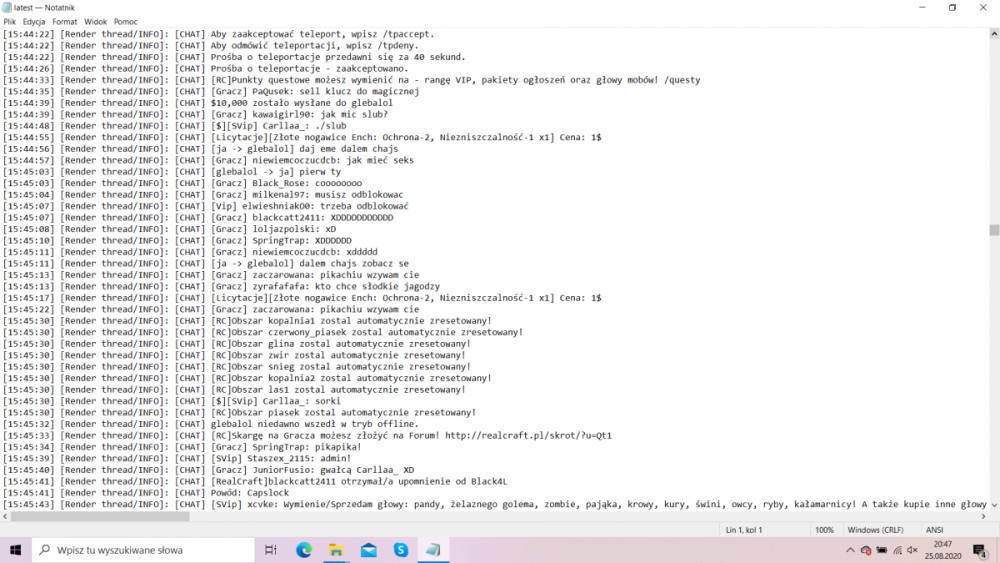Screen dimensions: 1000x563
Task: Expand the hidden system tray icons
Action: tap(850, 550)
